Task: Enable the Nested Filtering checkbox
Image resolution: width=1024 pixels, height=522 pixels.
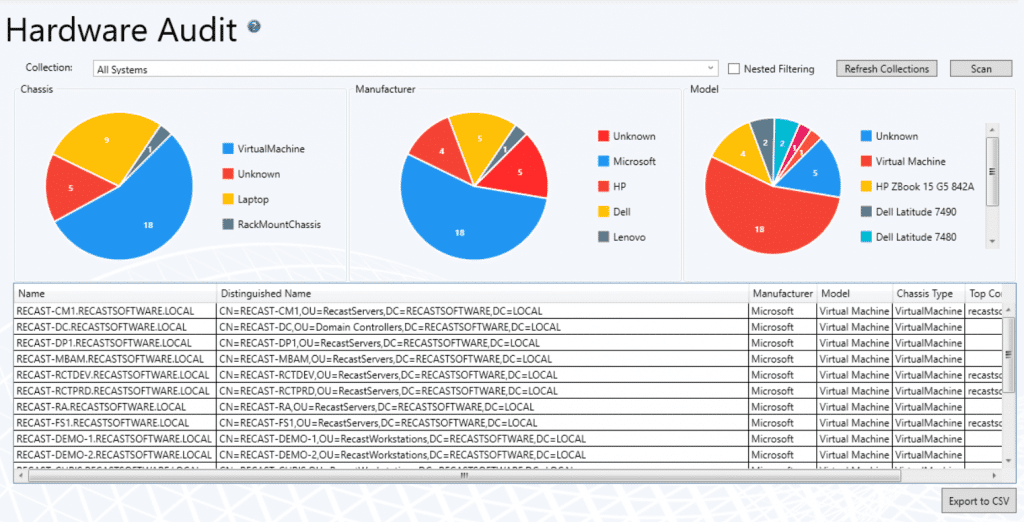Action: 734,69
